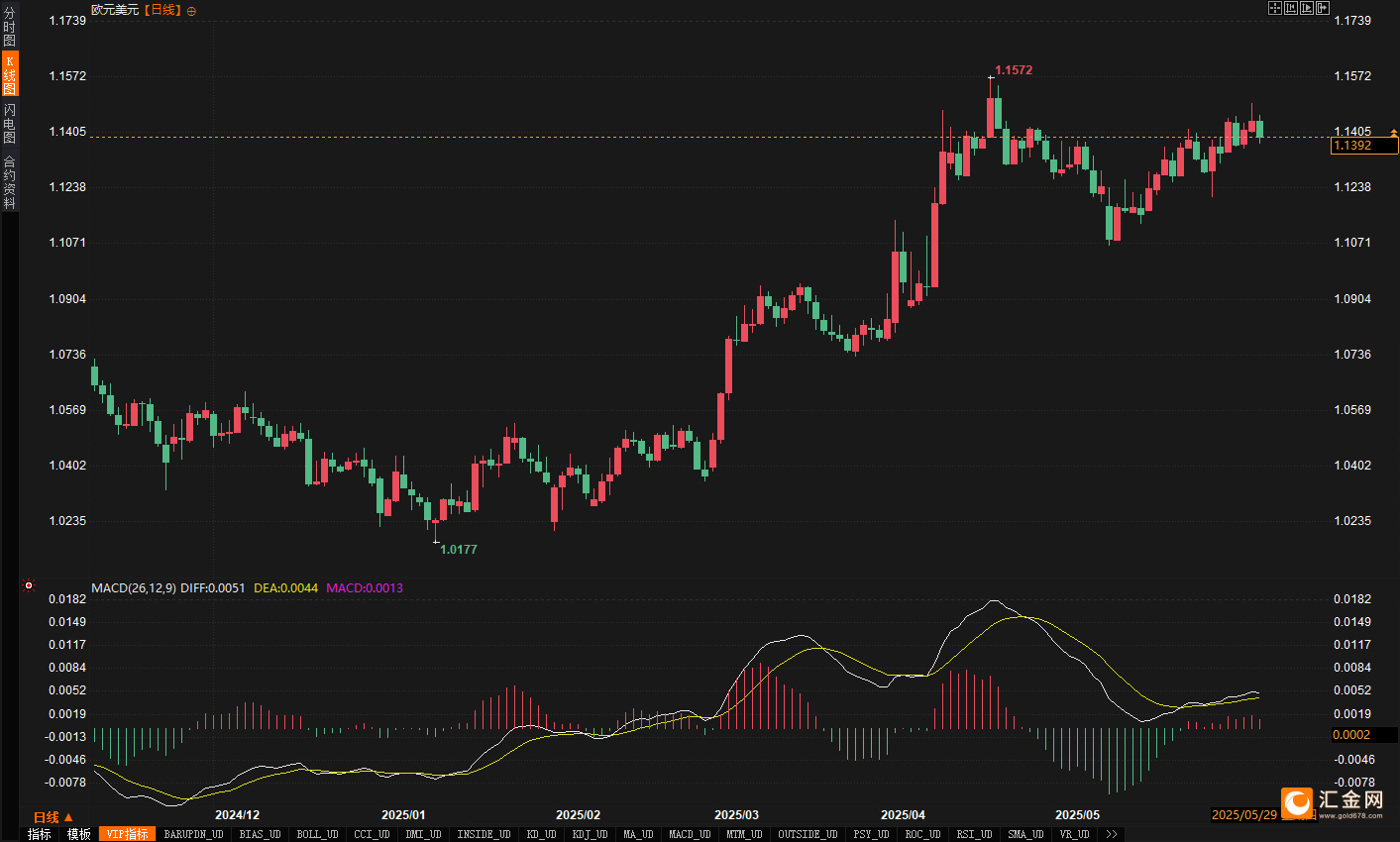Image resolution: width=1400 pixels, height=842 pixels.
Task: Click the 1.0177 low price annotation
Action: (x=459, y=549)
